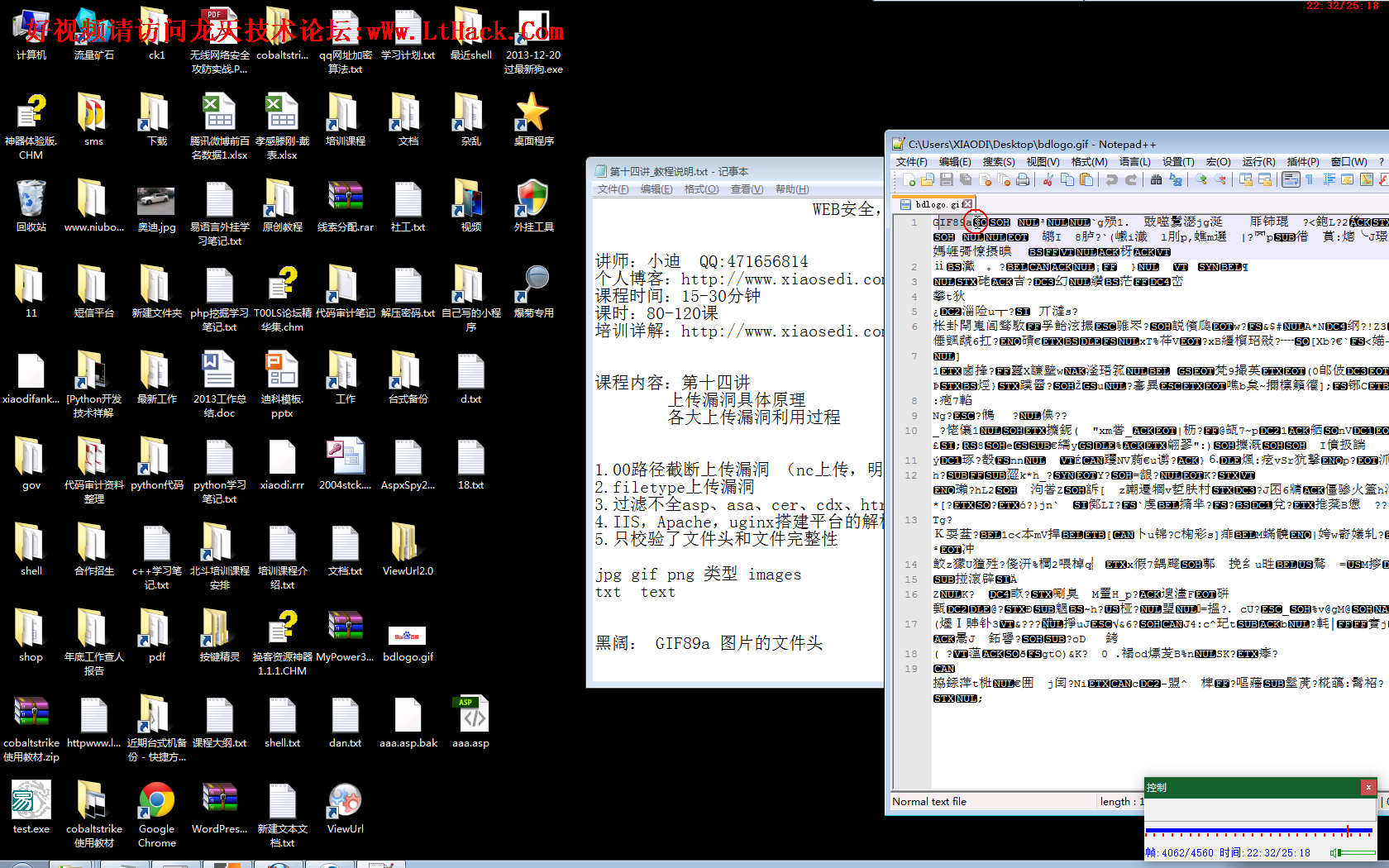Open 查看(V) menu in the 记事本 window
1389x868 pixels.
click(747, 189)
